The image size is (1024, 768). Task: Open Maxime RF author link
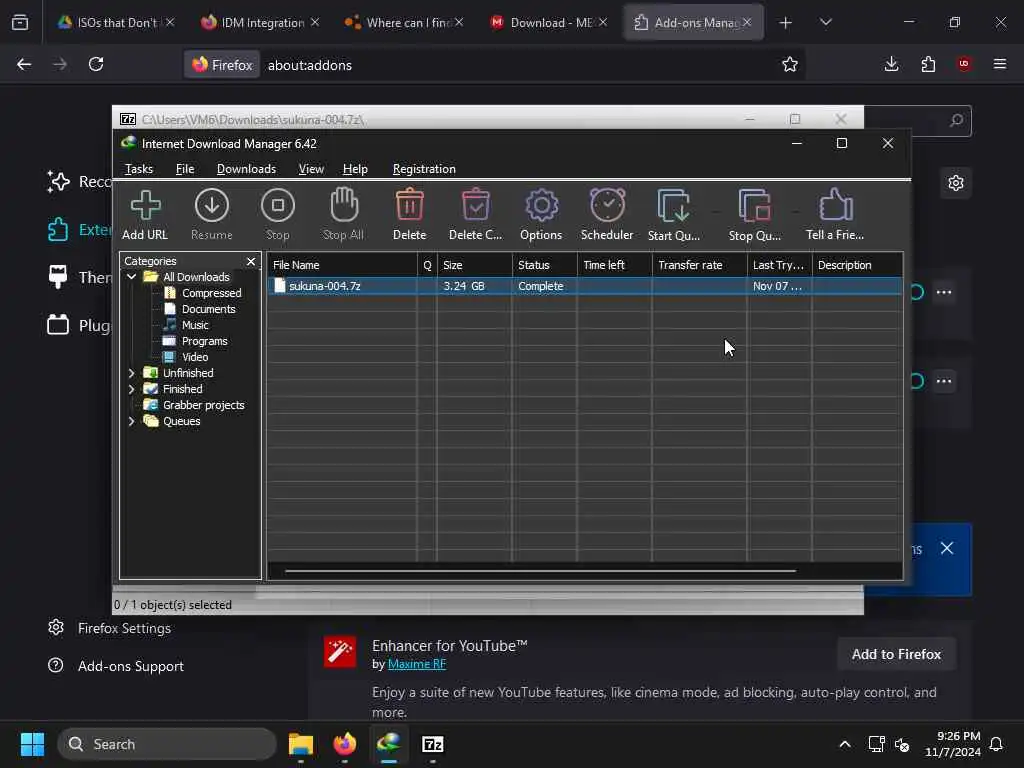[x=417, y=664]
